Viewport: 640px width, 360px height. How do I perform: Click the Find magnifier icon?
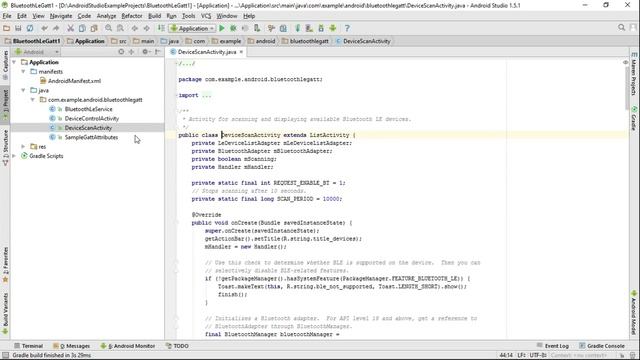(x=108, y=28)
